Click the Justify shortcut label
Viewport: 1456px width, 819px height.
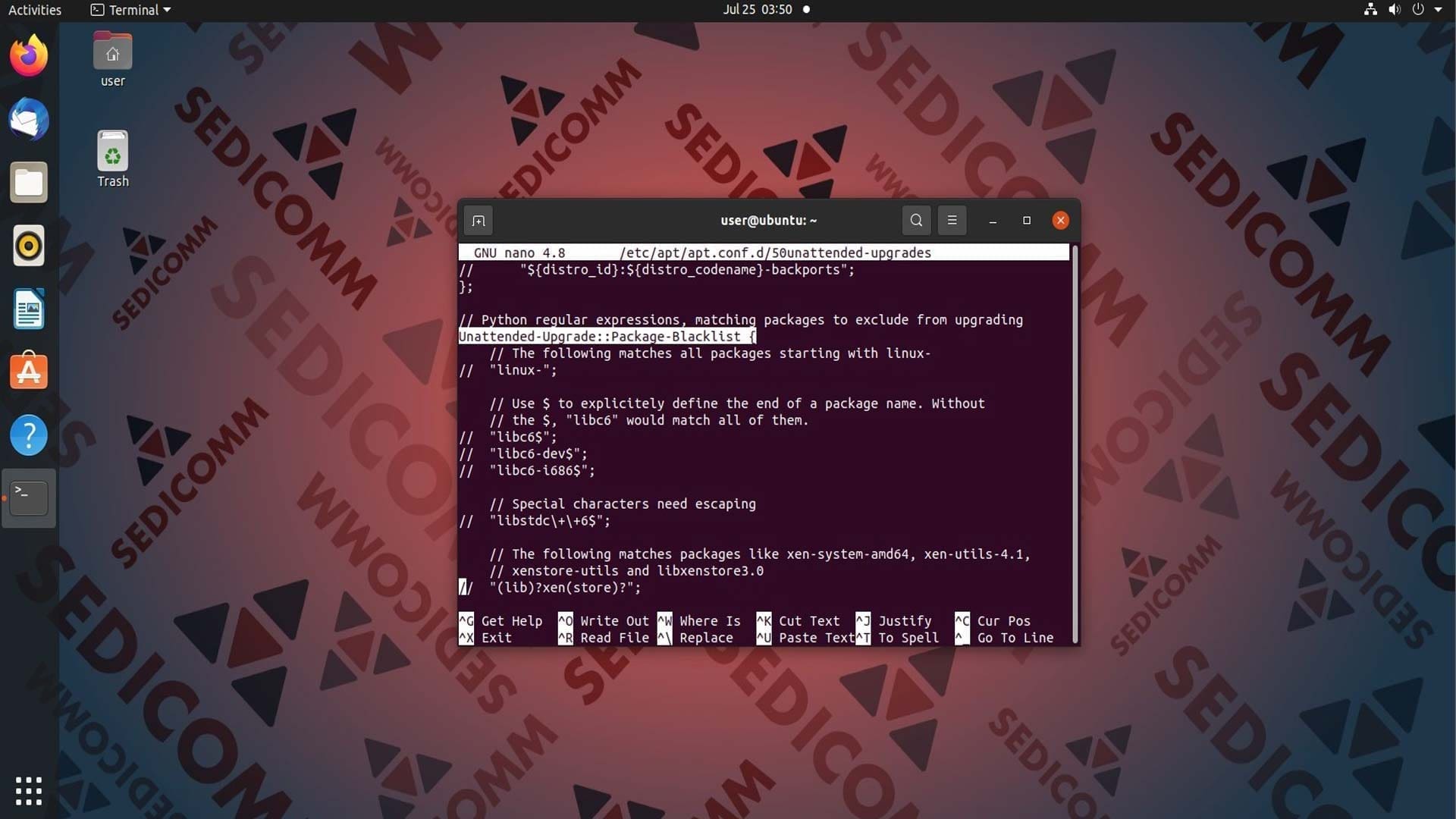[x=905, y=621]
